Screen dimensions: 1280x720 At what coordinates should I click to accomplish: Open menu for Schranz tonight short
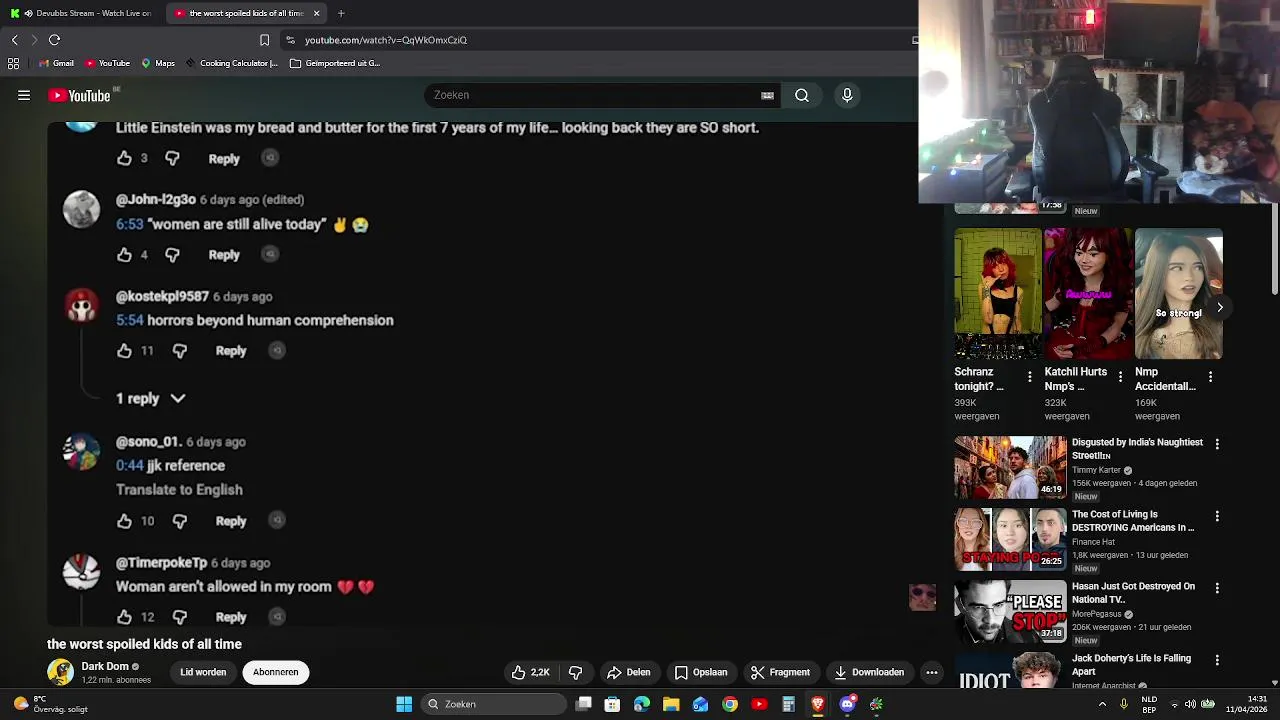1030,377
